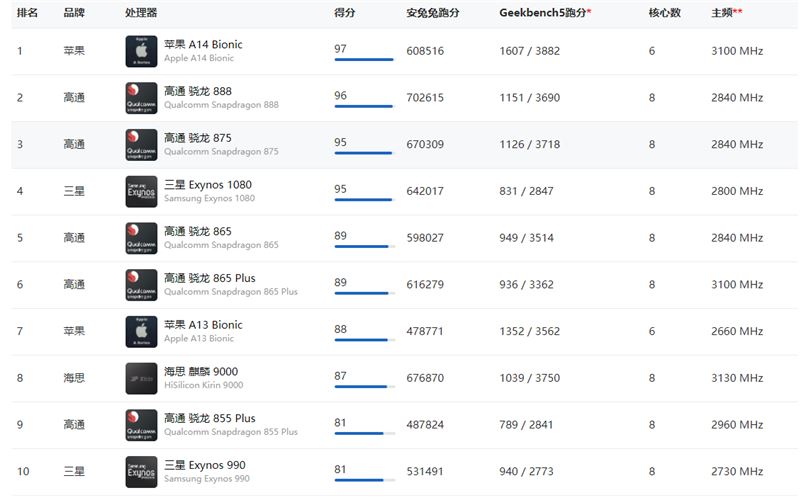Click Geekbench value 949 / 3514

pyautogui.click(x=527, y=238)
